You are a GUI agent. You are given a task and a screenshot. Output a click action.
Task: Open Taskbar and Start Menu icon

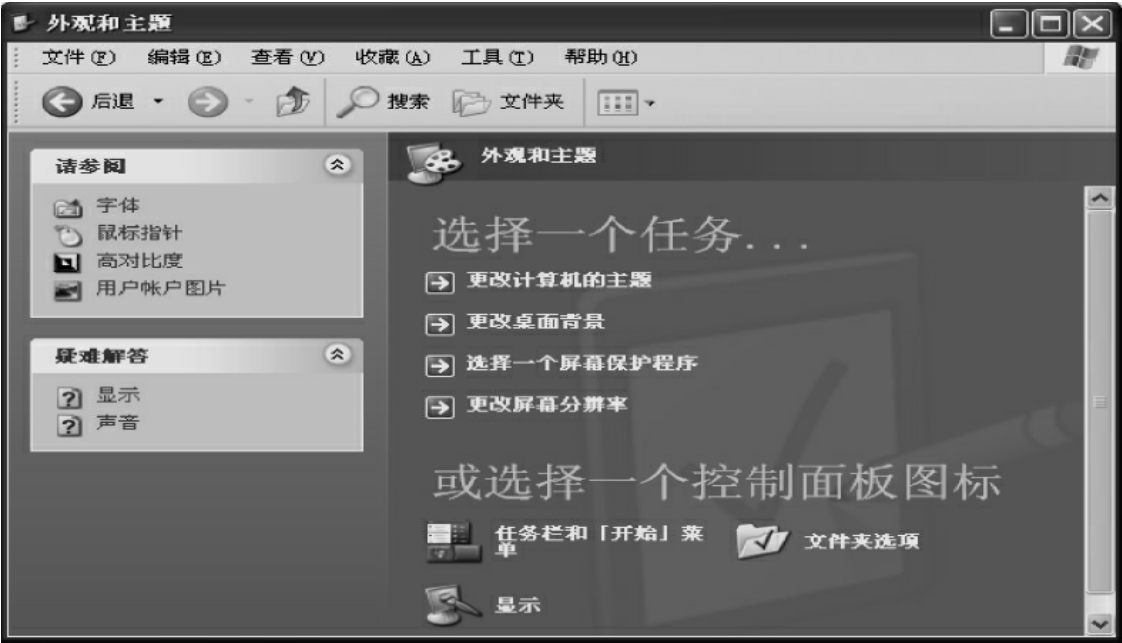[453, 542]
